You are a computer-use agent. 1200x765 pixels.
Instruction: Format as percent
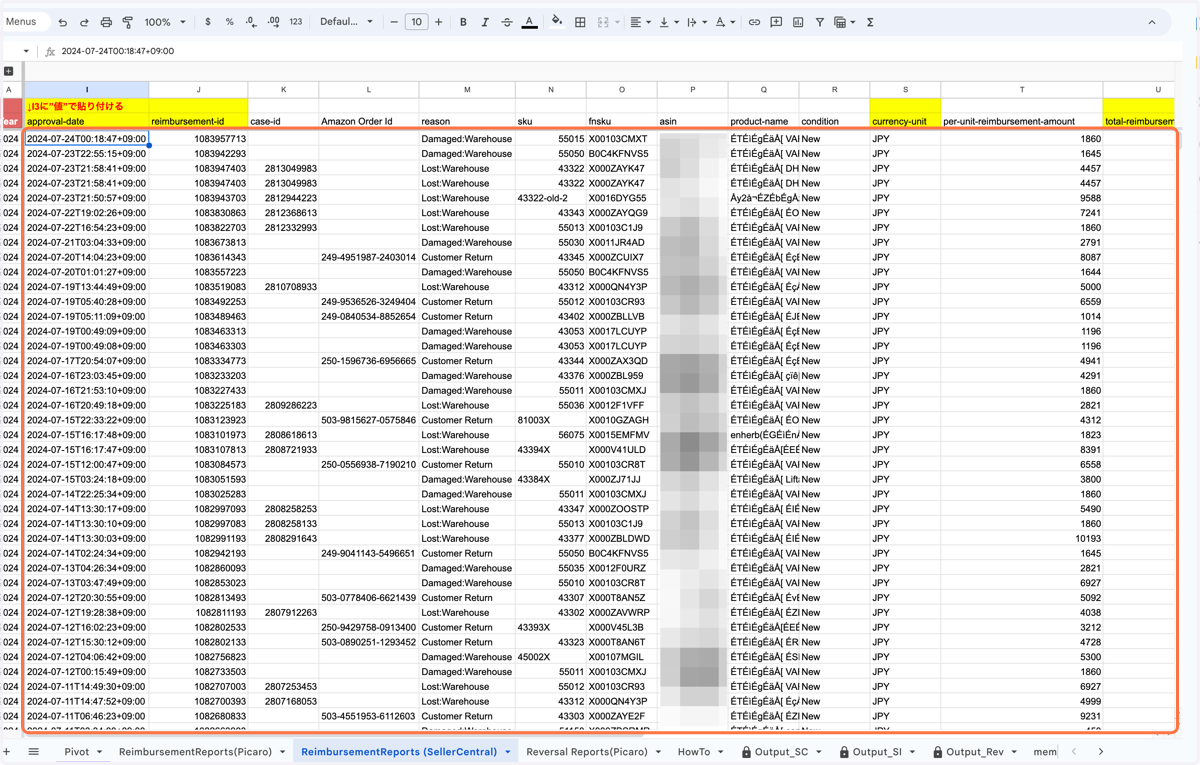(x=230, y=22)
